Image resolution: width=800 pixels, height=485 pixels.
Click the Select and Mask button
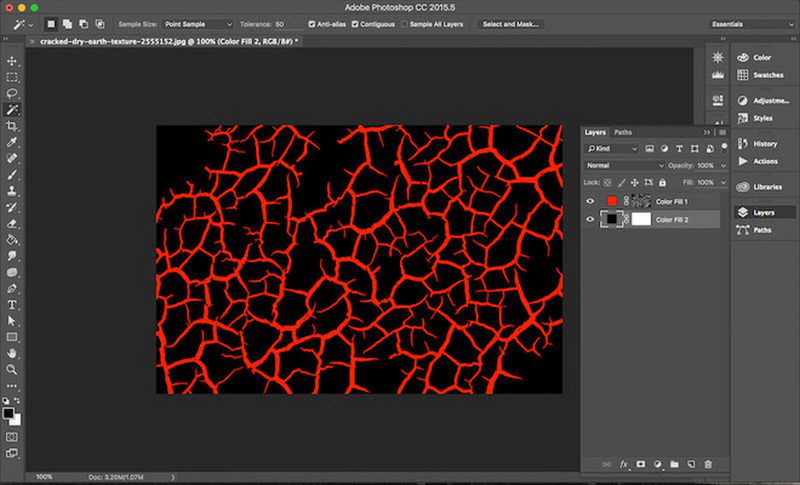pos(511,23)
